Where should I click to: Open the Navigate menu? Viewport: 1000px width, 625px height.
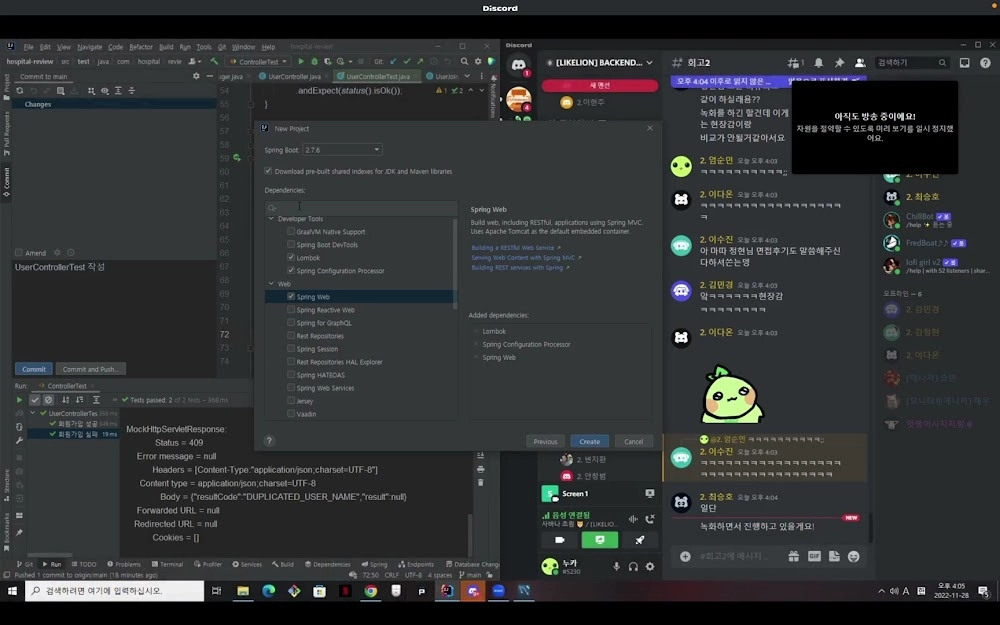click(x=89, y=47)
